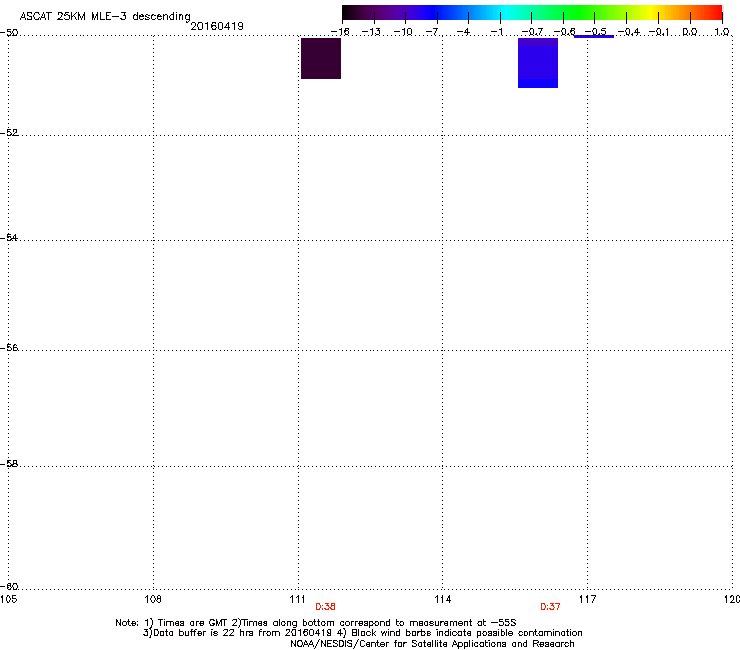The image size is (740, 650).
Task: Click the 1.0 label on the color scale
Action: click(722, 32)
